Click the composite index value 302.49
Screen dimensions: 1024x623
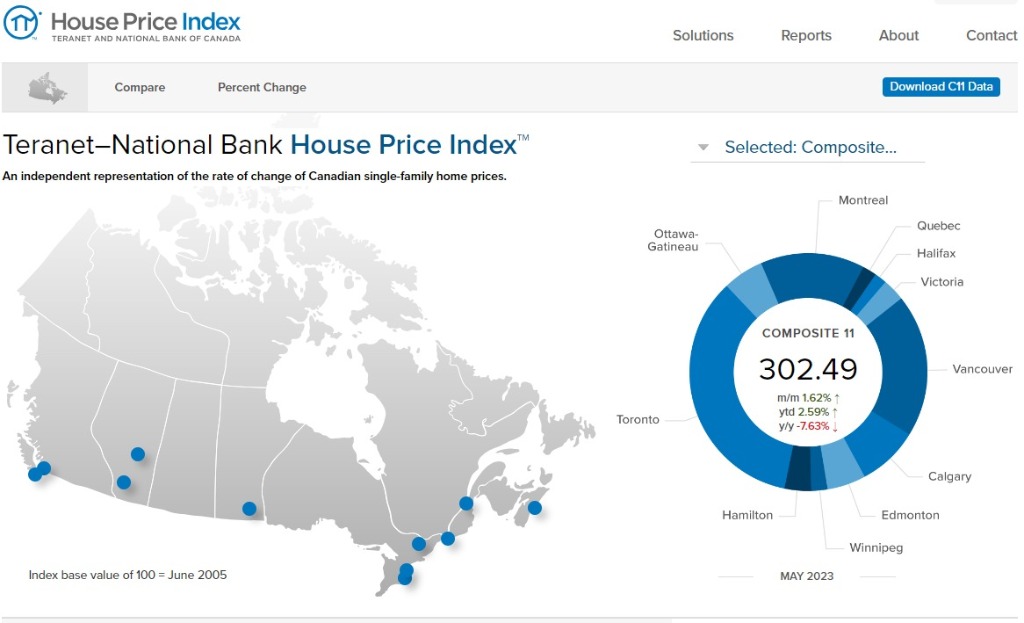[808, 369]
